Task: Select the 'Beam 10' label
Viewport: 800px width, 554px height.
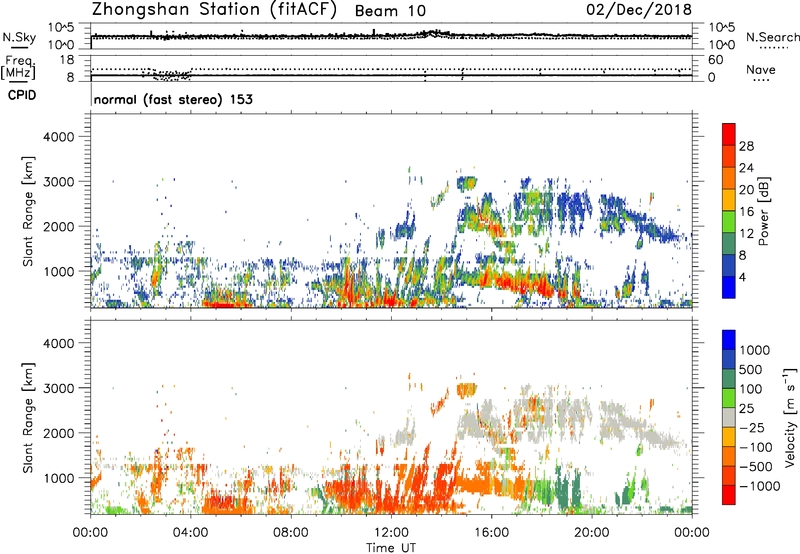Action: 390,11
